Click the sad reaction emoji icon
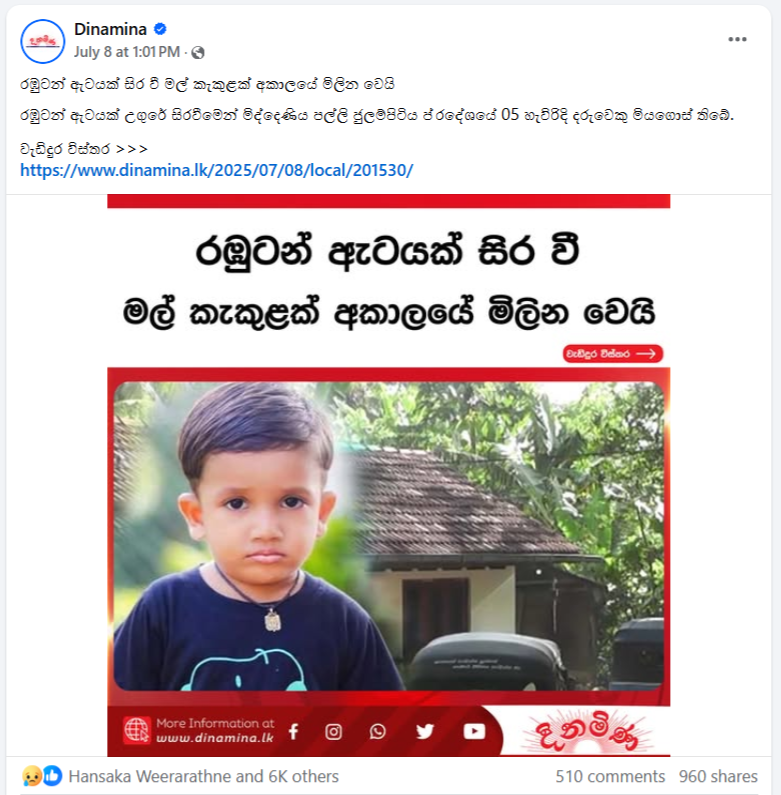Viewport: 781px width, 795px height. [x=31, y=776]
